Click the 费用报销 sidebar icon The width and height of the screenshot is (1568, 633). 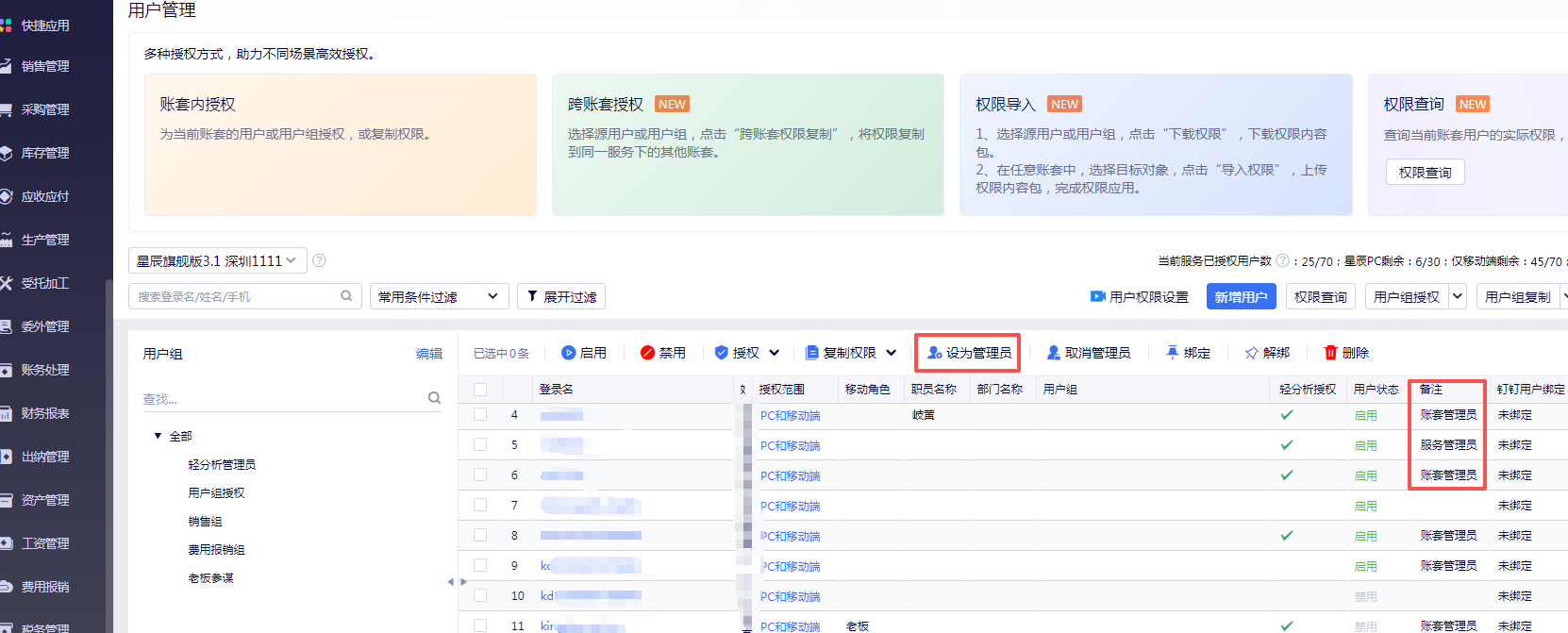click(6, 587)
